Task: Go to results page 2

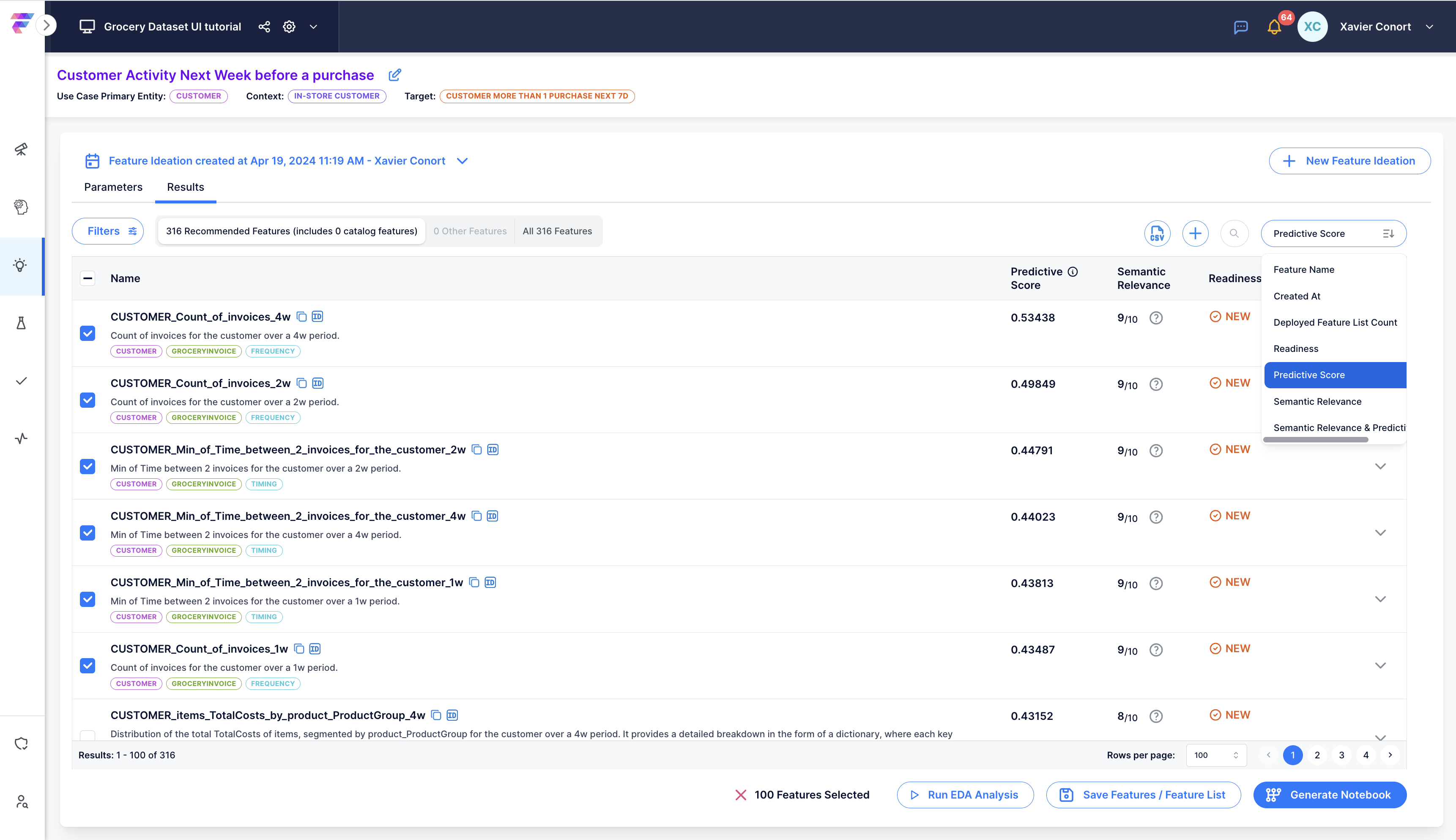Action: point(1317,755)
